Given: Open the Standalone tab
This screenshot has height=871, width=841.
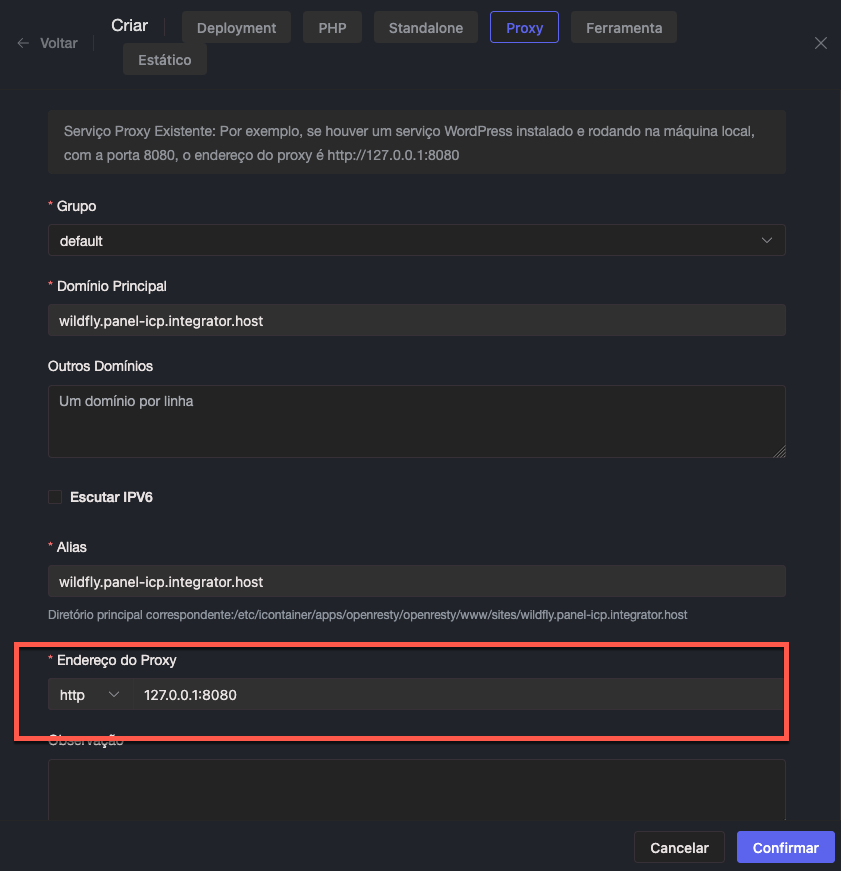Looking at the screenshot, I should click(426, 28).
